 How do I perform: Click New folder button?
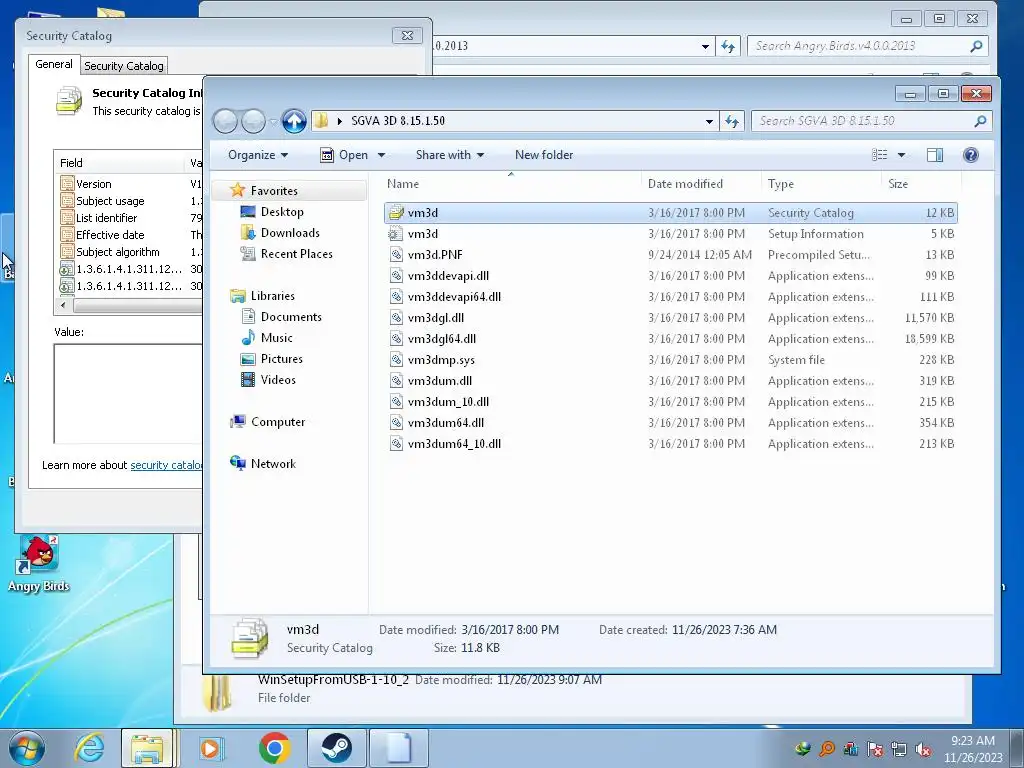[544, 155]
